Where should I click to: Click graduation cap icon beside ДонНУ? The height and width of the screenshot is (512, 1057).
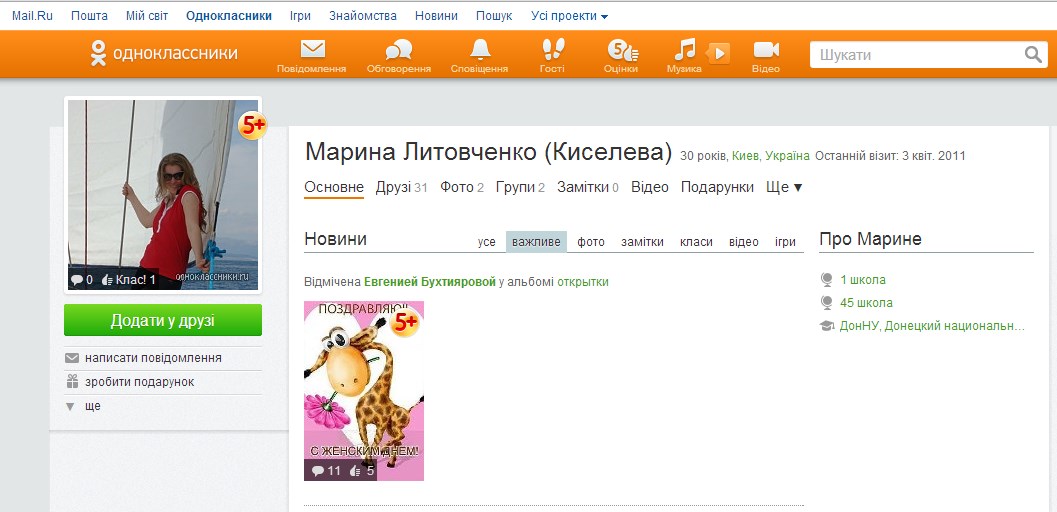click(826, 326)
